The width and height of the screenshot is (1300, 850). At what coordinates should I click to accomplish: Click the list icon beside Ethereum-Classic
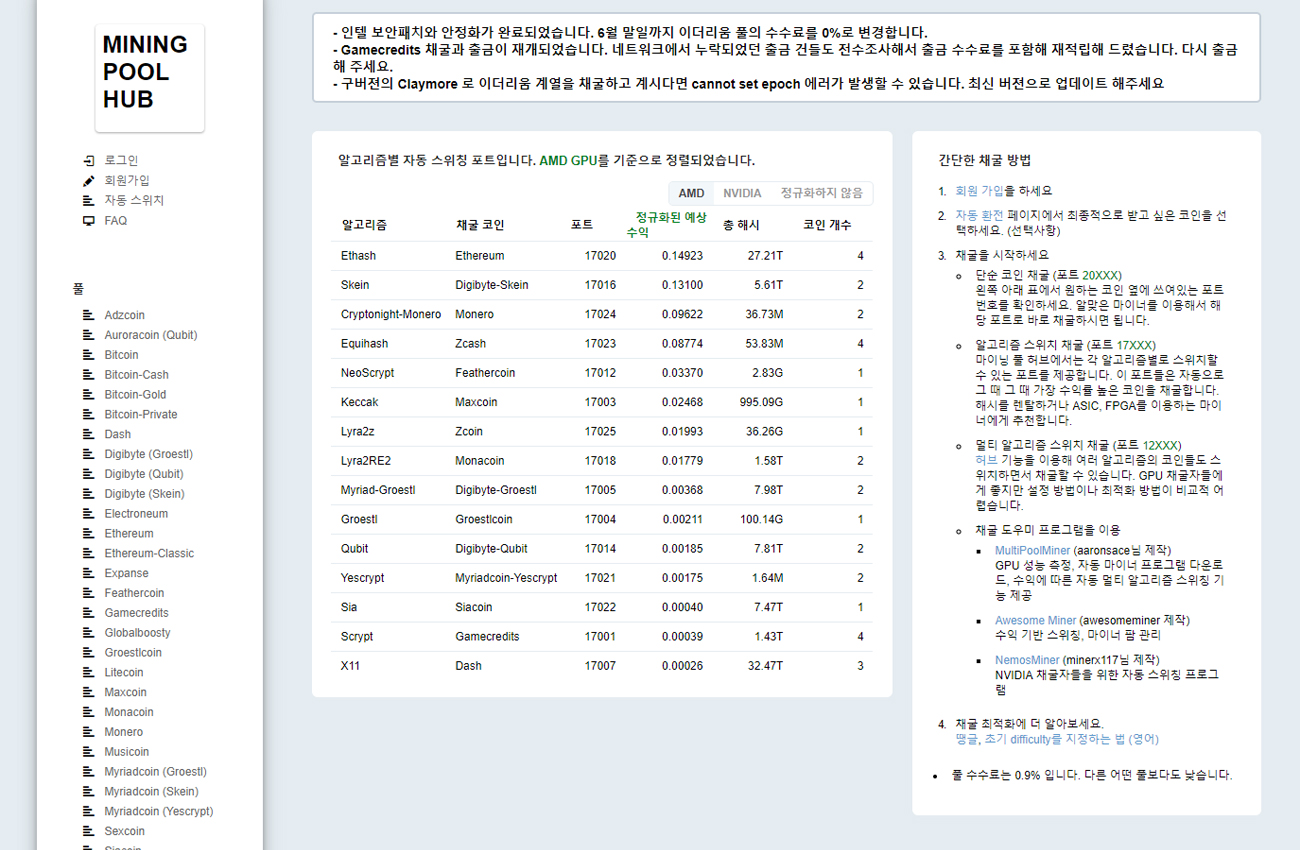coord(88,553)
